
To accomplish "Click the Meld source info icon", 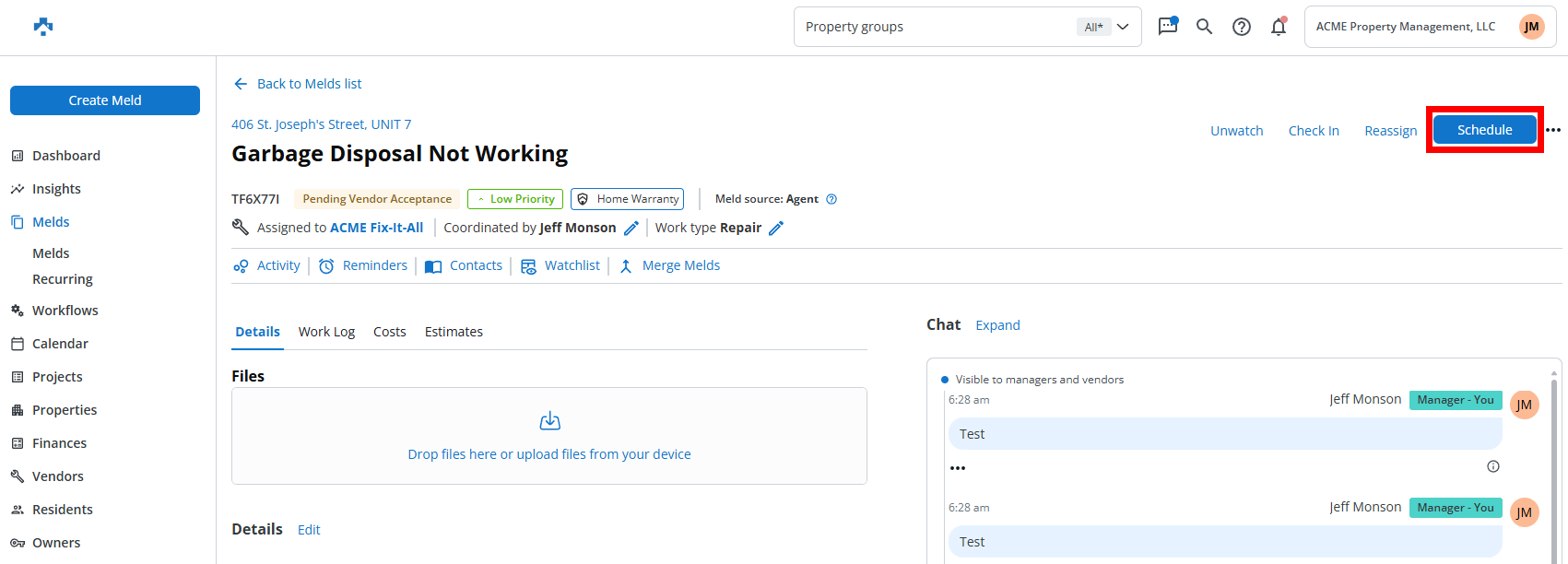I will (x=831, y=199).
